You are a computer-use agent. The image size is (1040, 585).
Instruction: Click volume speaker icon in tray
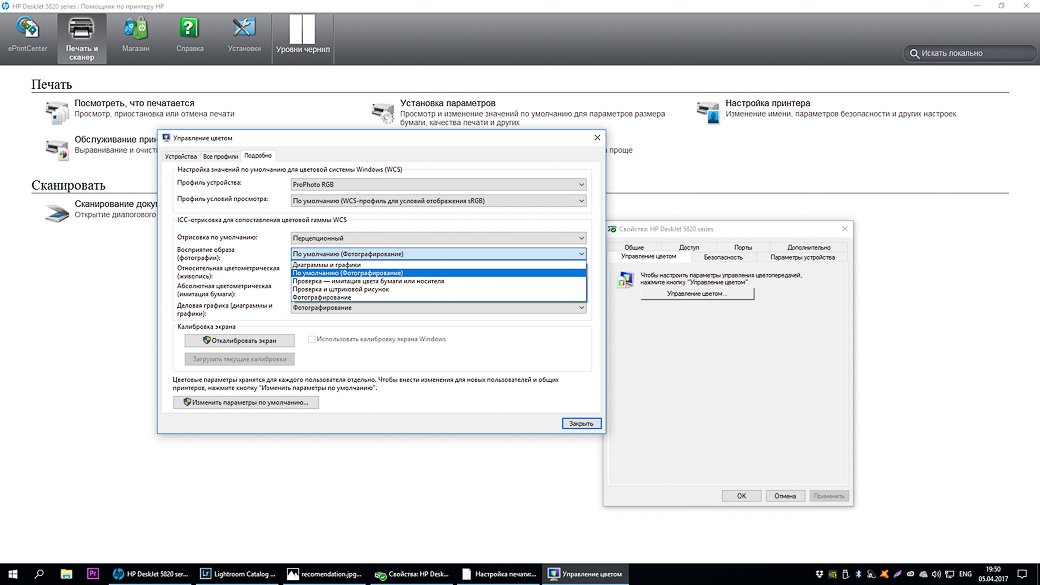(936, 574)
